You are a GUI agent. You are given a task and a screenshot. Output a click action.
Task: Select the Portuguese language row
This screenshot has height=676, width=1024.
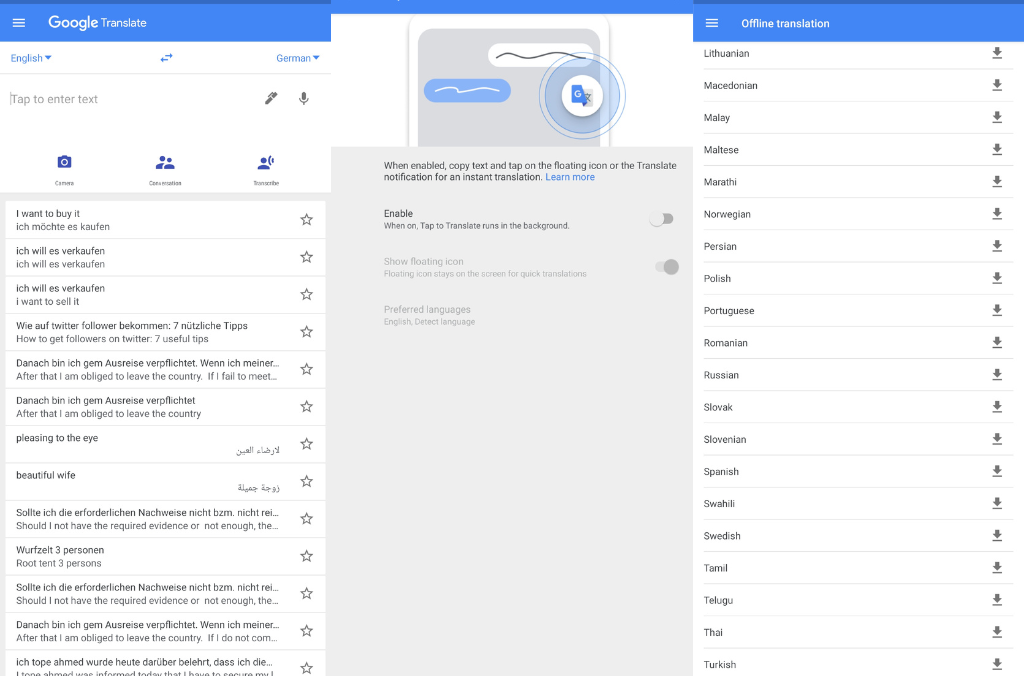point(858,310)
